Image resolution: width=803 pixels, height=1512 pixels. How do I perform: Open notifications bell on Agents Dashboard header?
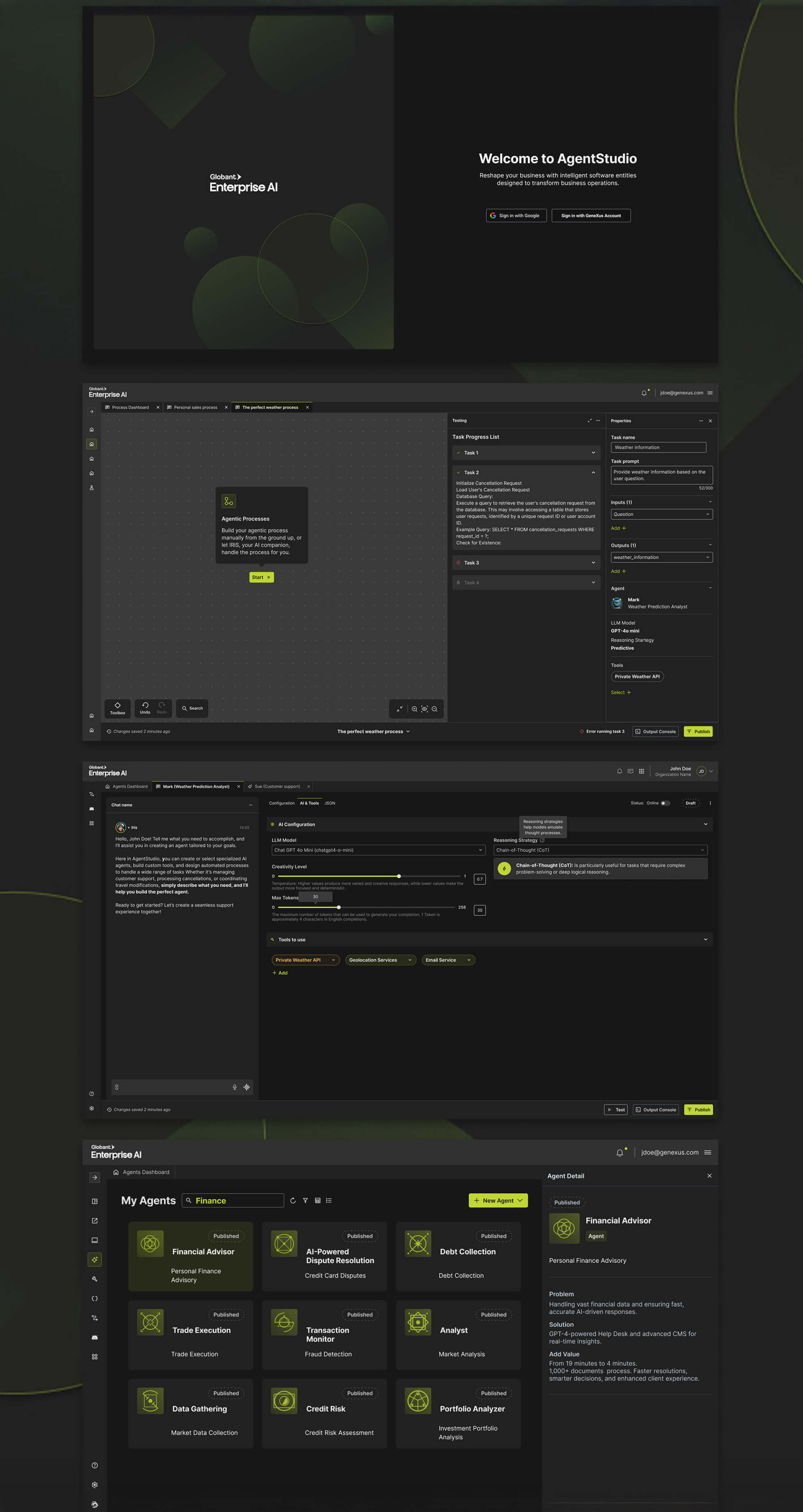coord(620,1153)
